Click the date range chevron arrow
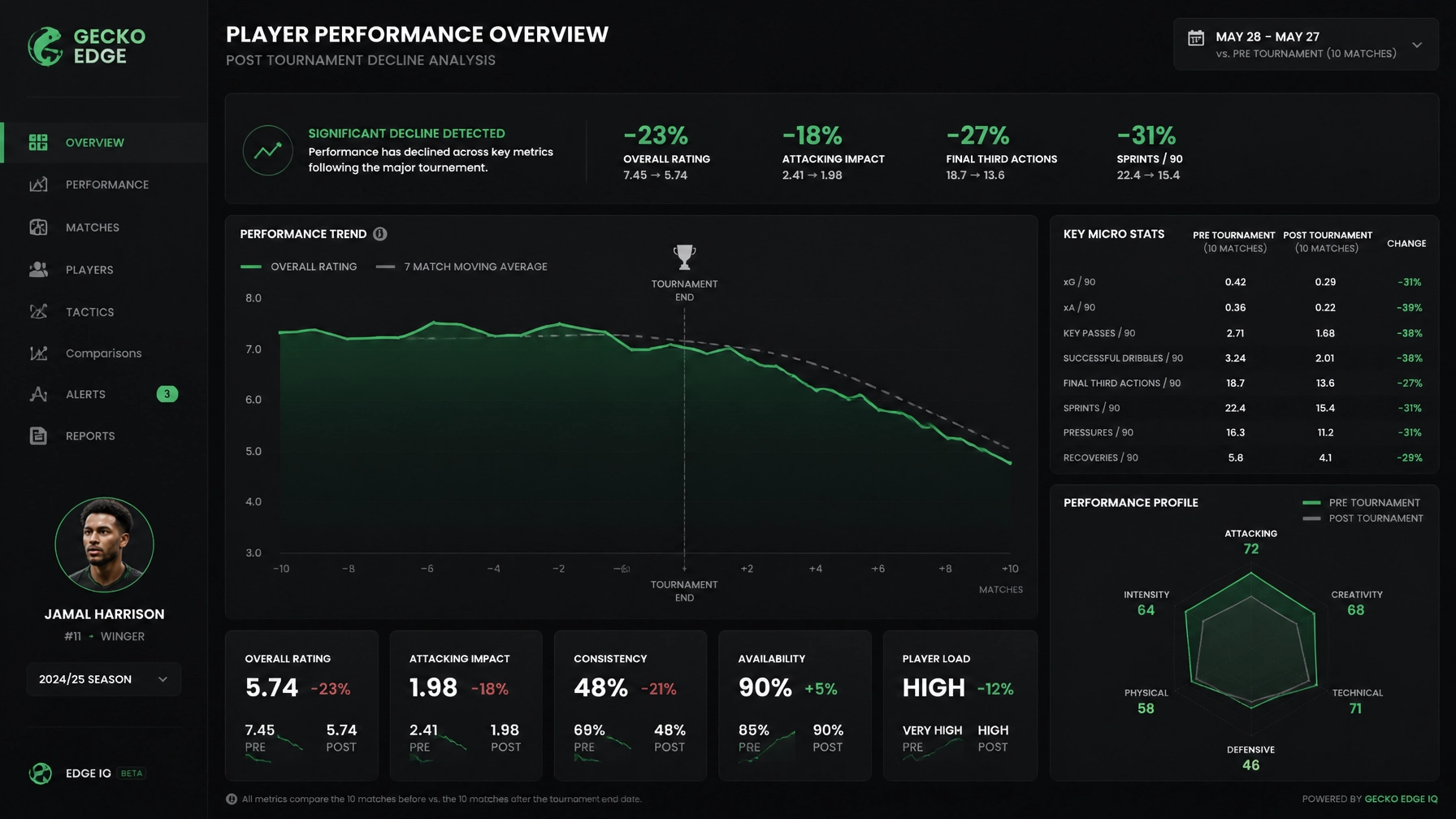Image resolution: width=1456 pixels, height=819 pixels. (1417, 45)
